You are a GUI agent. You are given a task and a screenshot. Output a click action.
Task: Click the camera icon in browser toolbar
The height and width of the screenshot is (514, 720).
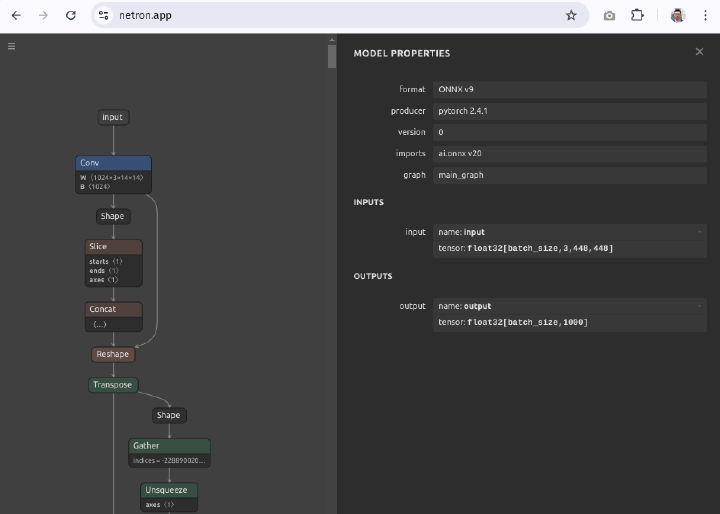609,15
